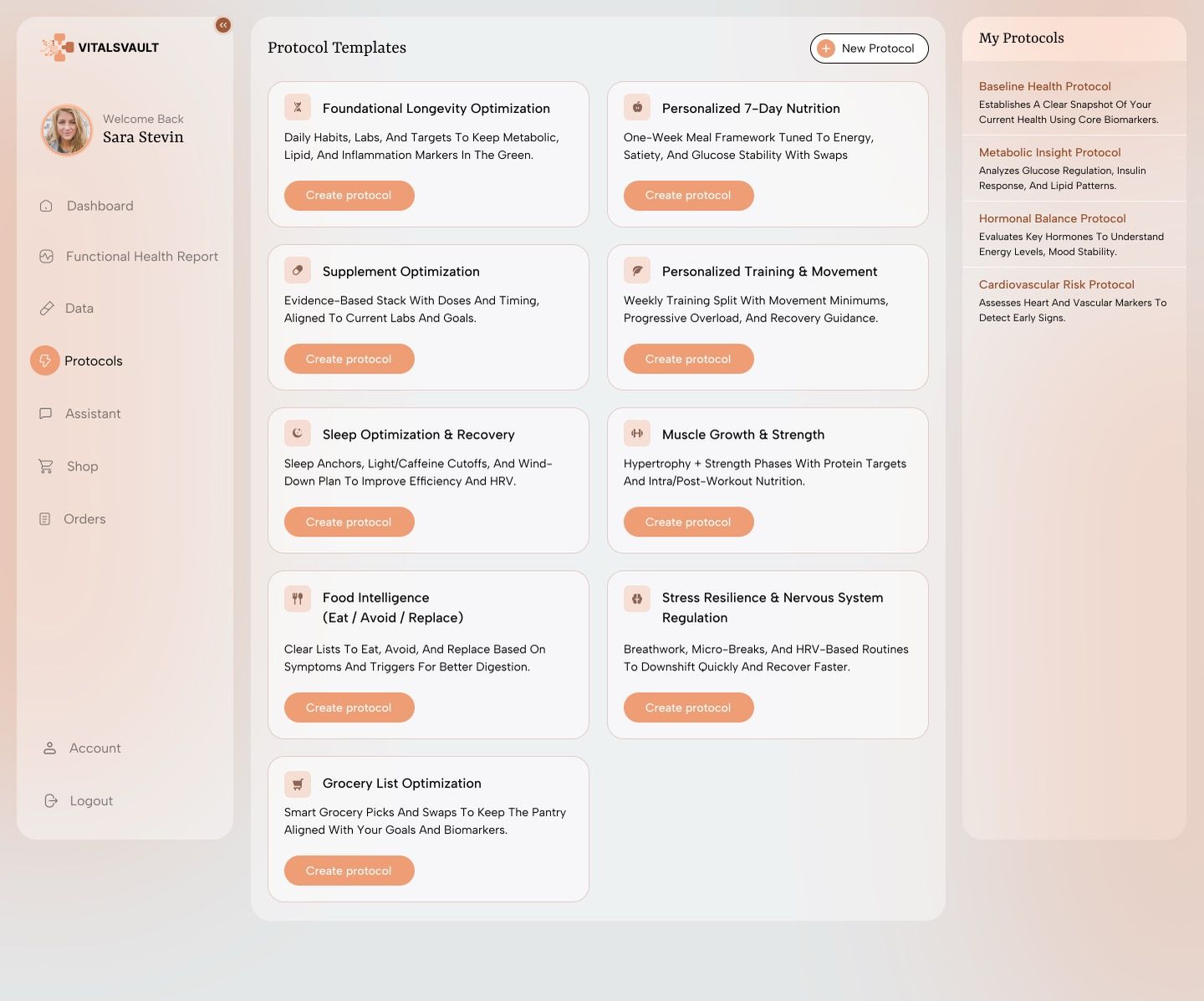The image size is (1204, 1001).
Task: Click the New Protocol button
Action: click(869, 49)
